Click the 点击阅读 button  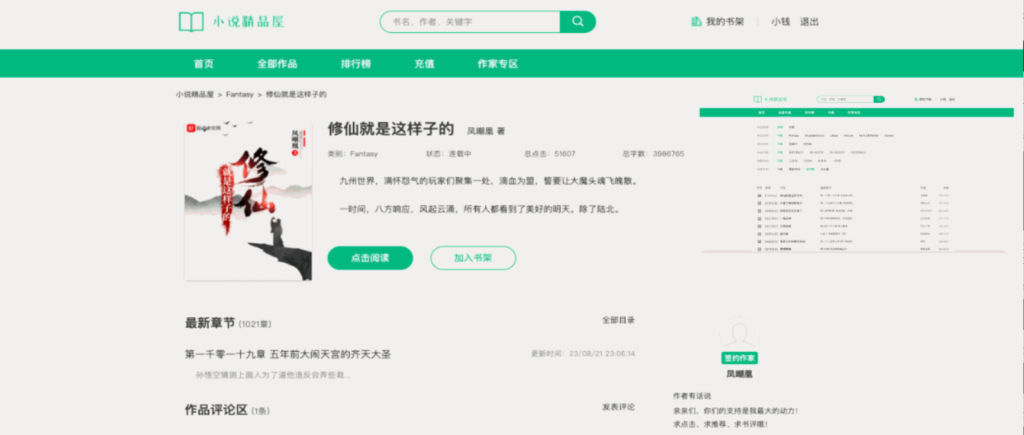point(370,258)
